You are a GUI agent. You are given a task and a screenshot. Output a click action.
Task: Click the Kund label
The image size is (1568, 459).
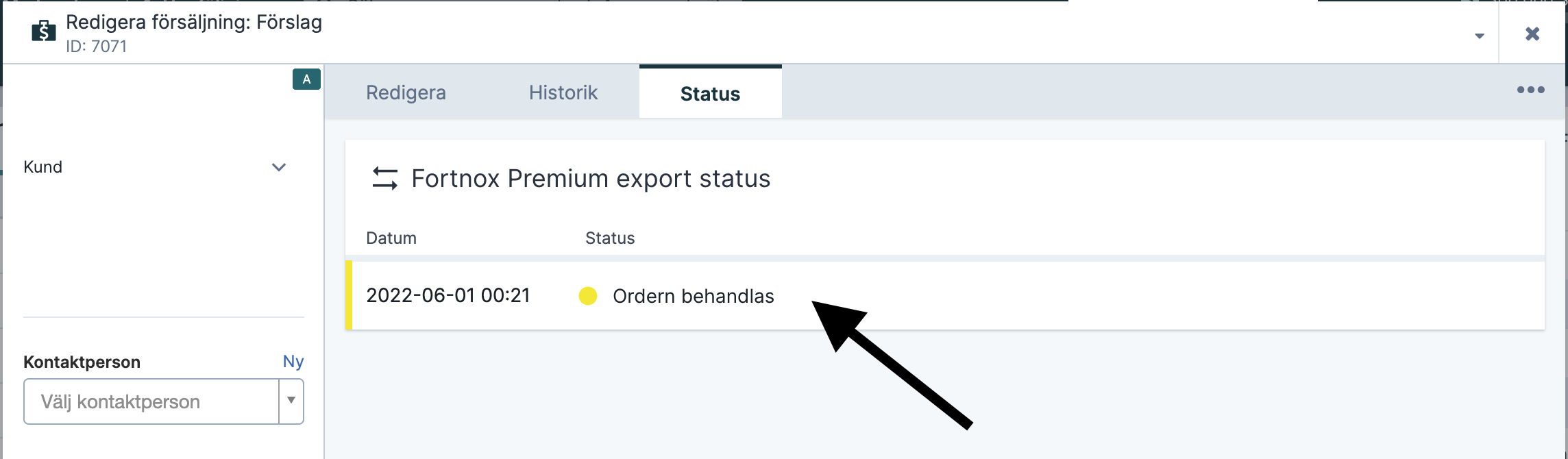point(42,167)
